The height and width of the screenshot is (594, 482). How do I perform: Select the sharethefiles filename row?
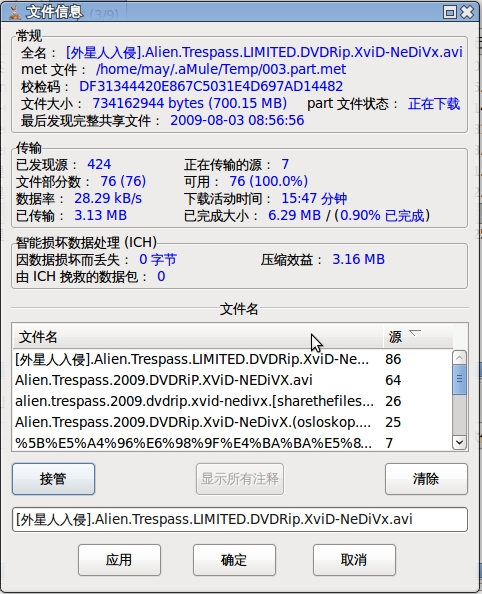tap(233, 401)
